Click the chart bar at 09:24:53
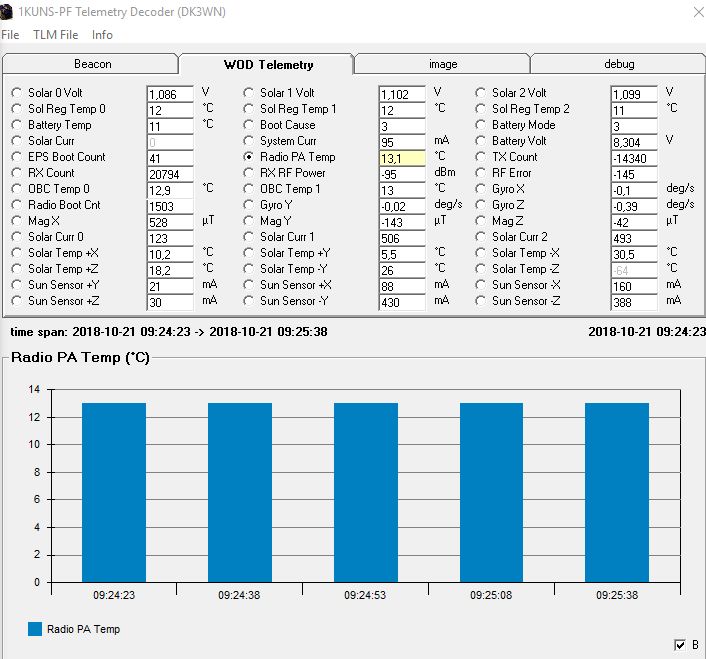Viewport: 706px width, 659px height. point(366,492)
